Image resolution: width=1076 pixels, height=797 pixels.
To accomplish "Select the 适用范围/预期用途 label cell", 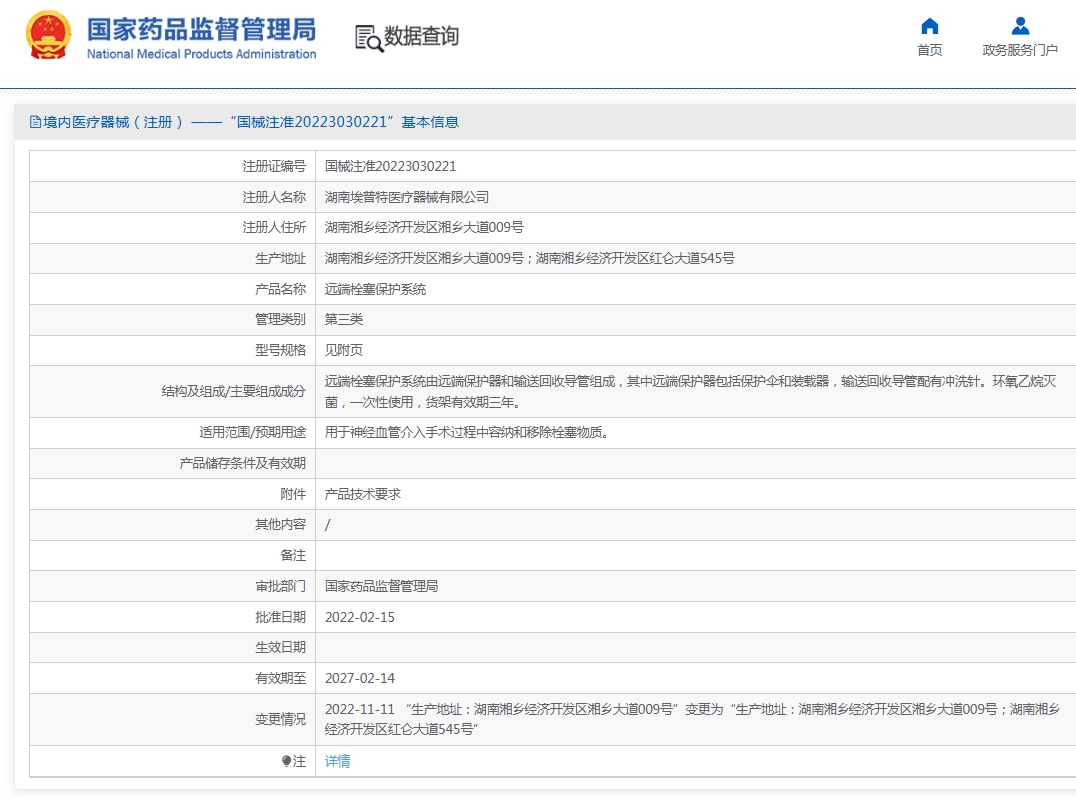I will click(172, 432).
